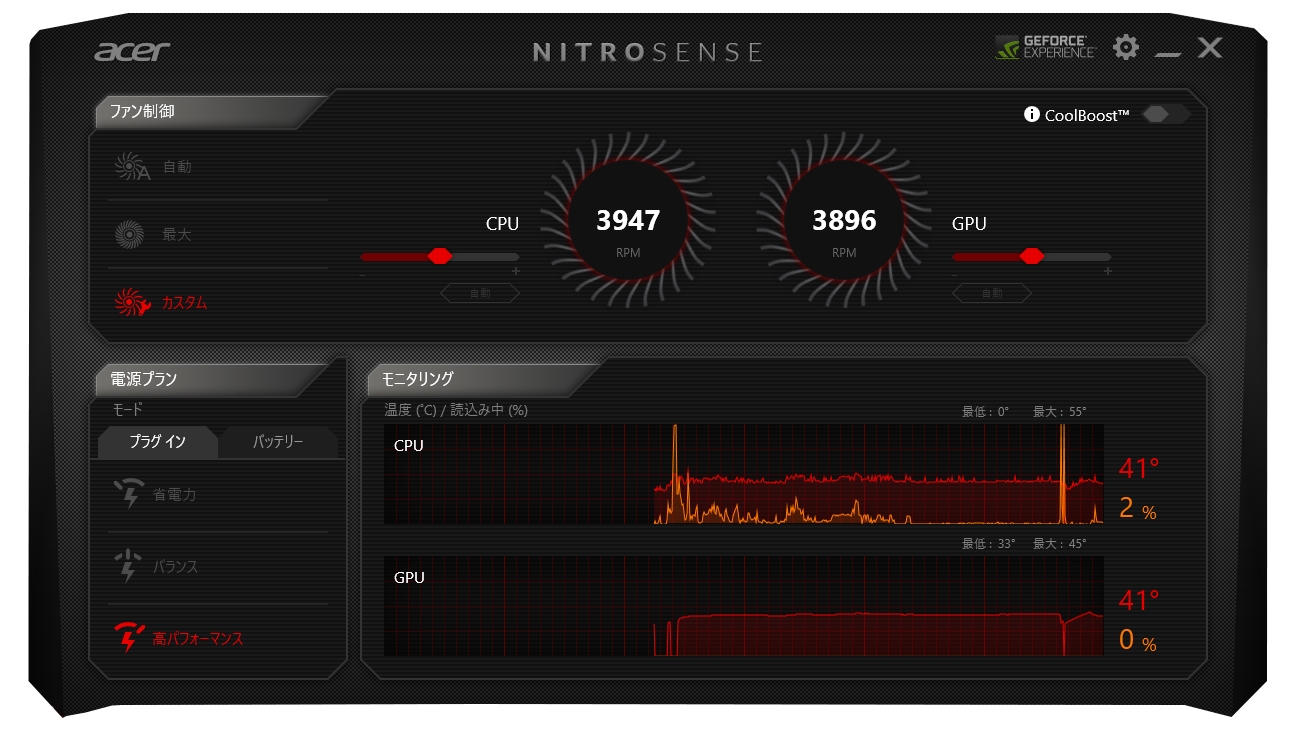Select the 自動 auto fan mode icon
Screen dimensions: 1296x744
coord(132,167)
